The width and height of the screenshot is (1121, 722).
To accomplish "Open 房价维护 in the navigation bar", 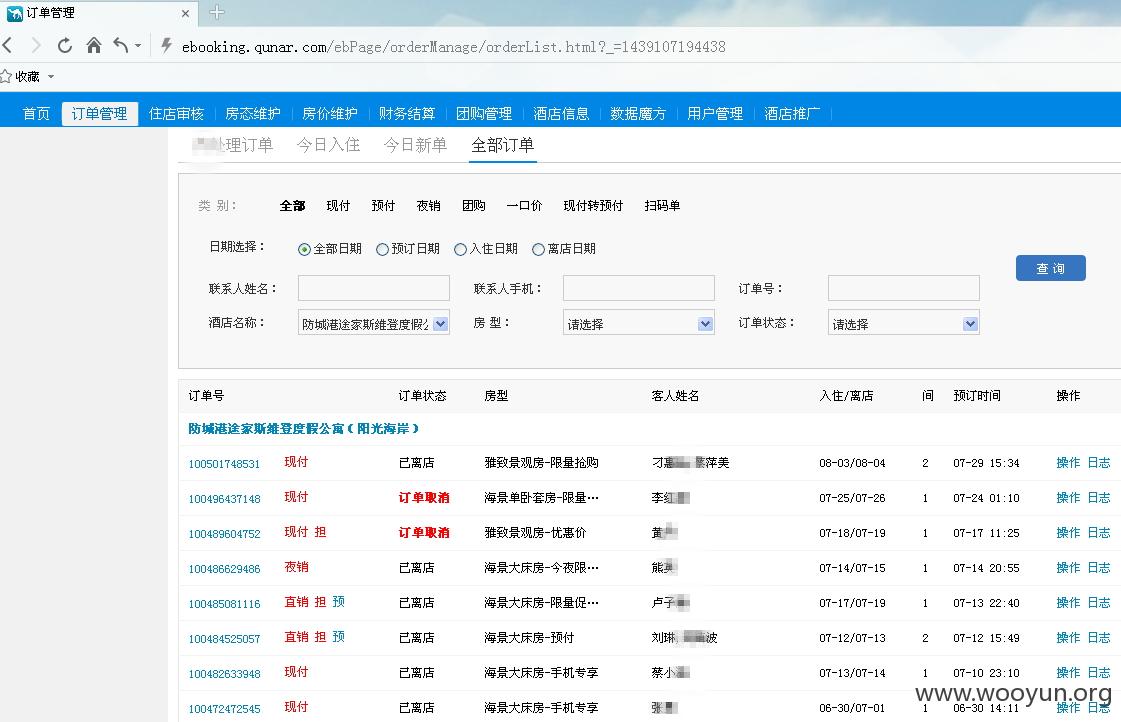I will pos(330,114).
